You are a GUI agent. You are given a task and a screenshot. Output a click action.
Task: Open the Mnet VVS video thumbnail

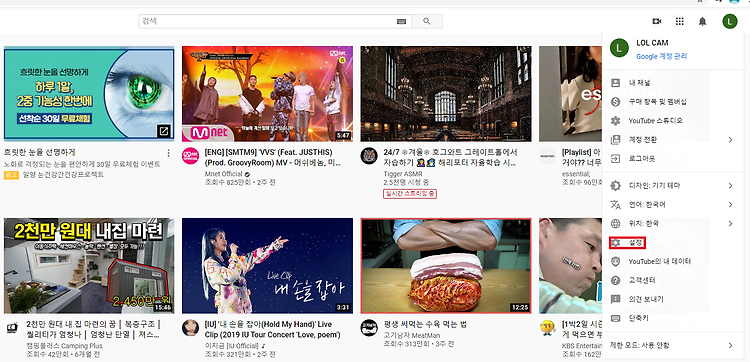(x=267, y=94)
